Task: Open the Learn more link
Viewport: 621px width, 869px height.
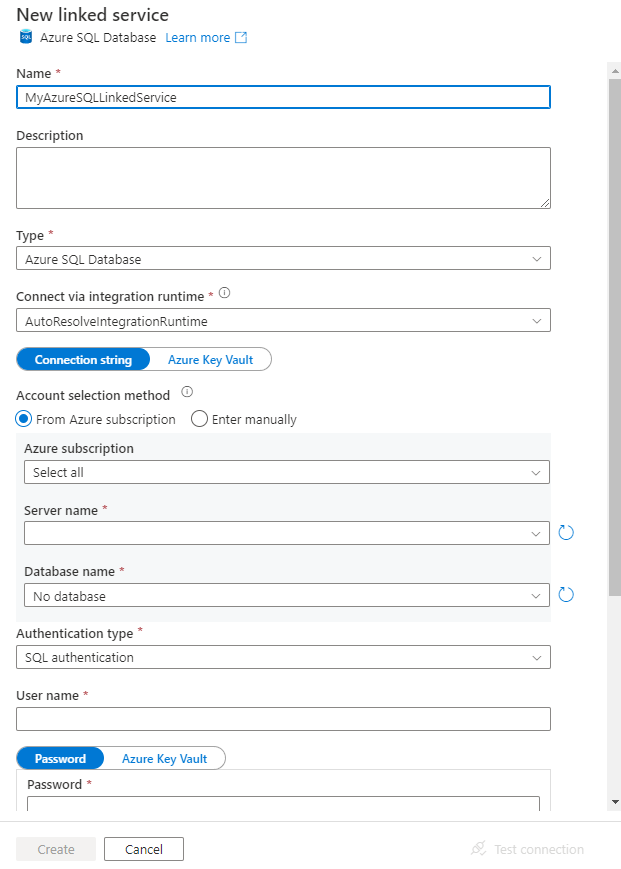Action: pos(197,37)
